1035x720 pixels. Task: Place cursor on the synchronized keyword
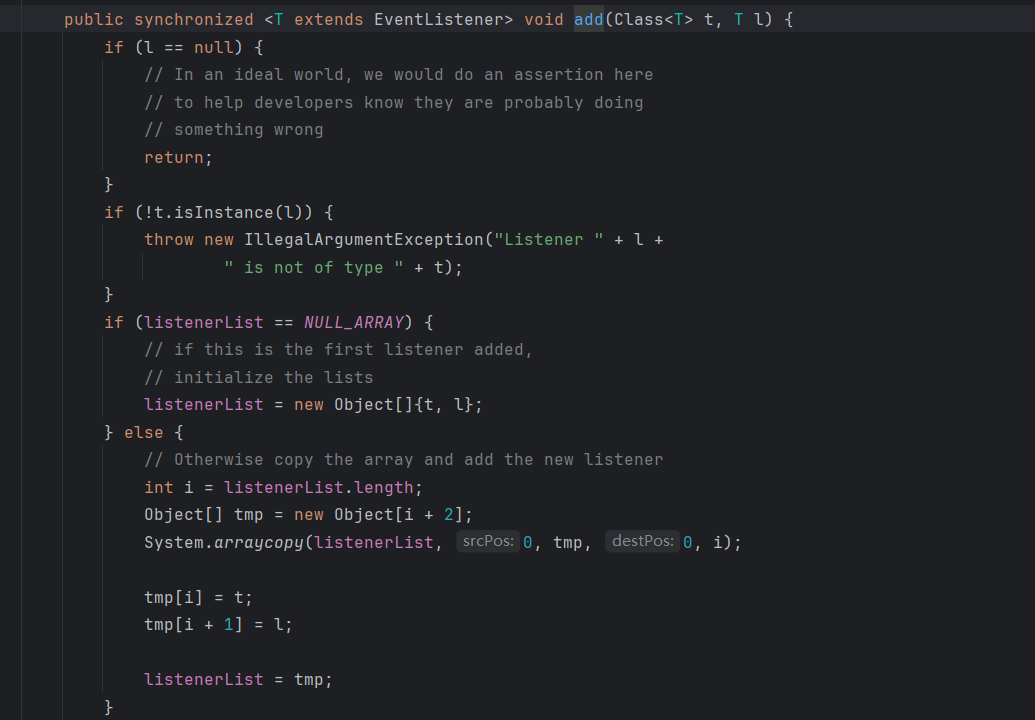point(194,20)
